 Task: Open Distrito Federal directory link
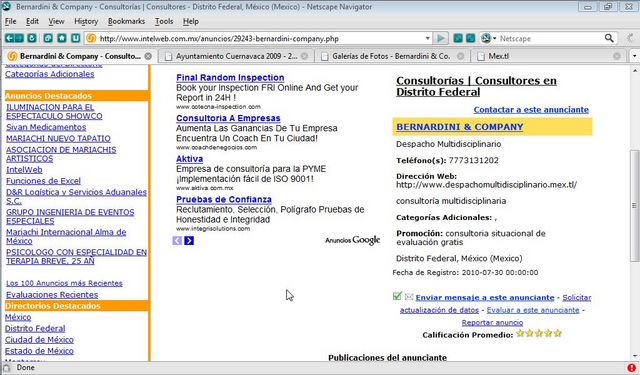pyautogui.click(x=35, y=328)
